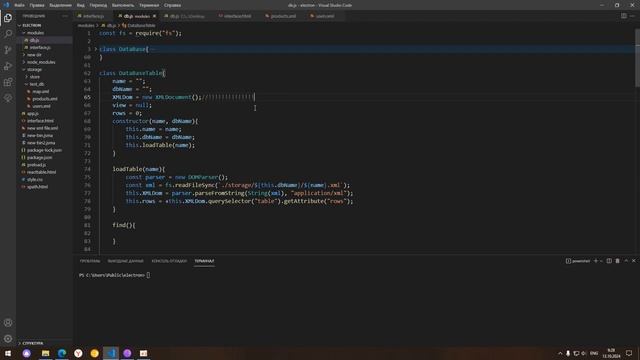Open interface.js in the file tree

coord(40,47)
